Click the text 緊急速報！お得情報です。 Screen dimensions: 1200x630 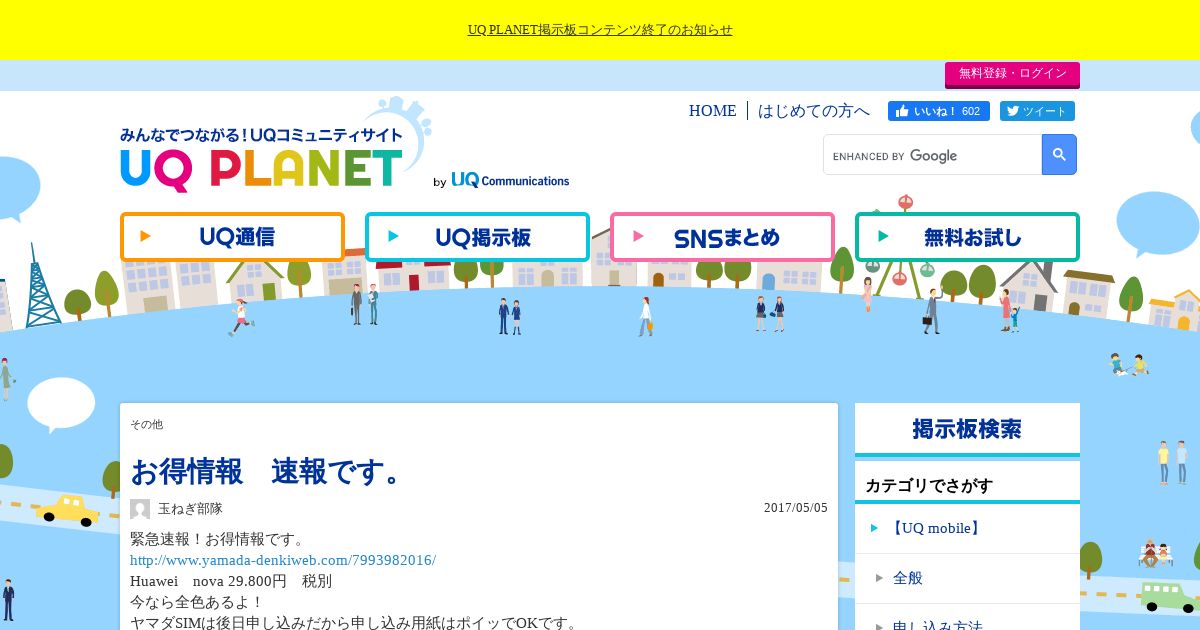[217, 540]
